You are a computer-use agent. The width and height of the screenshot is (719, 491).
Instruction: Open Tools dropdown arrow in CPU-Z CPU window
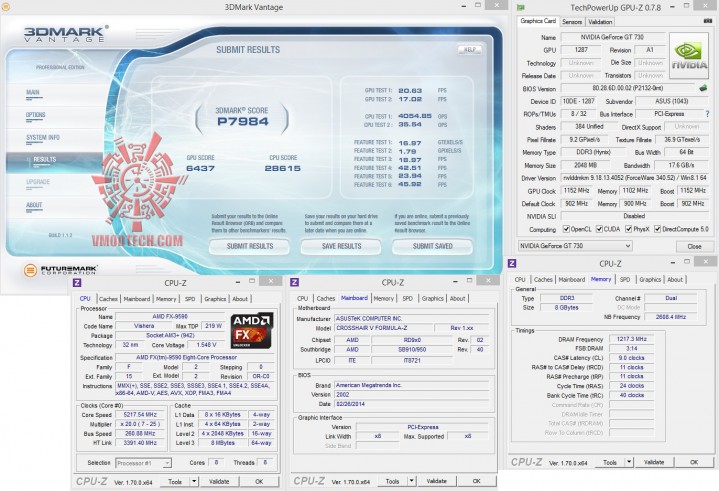pyautogui.click(x=194, y=481)
